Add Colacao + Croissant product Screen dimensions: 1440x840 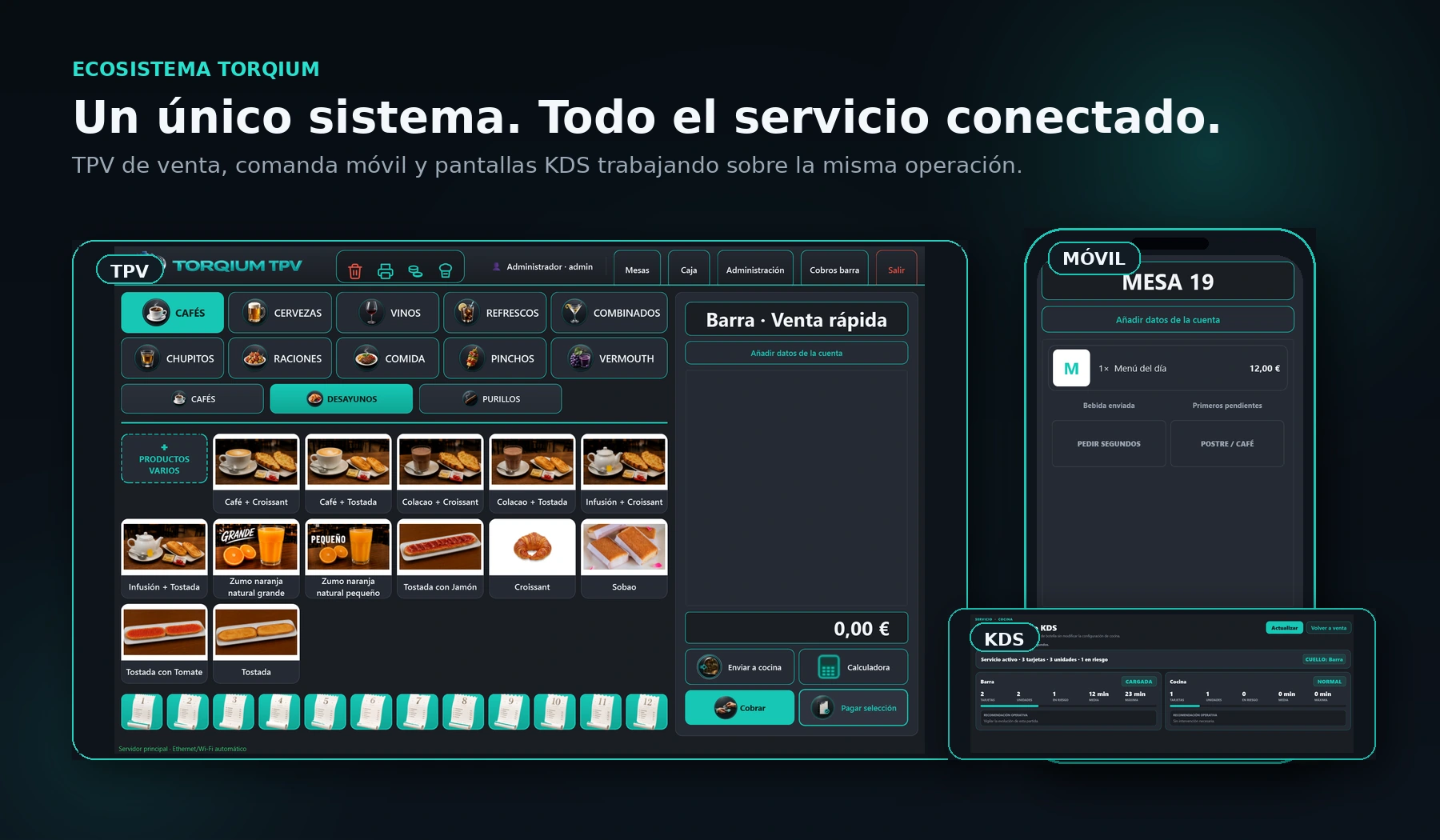click(x=440, y=473)
